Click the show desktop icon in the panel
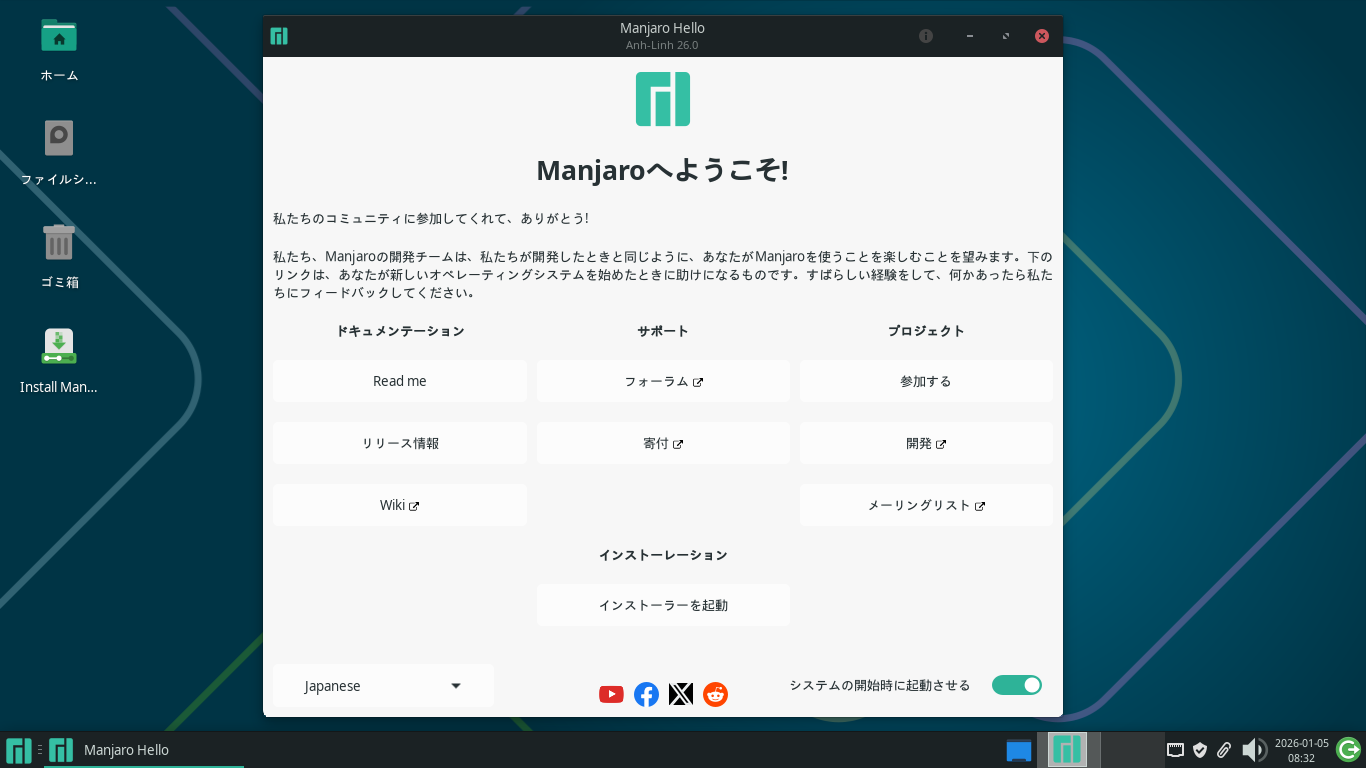 pyautogui.click(x=1019, y=750)
